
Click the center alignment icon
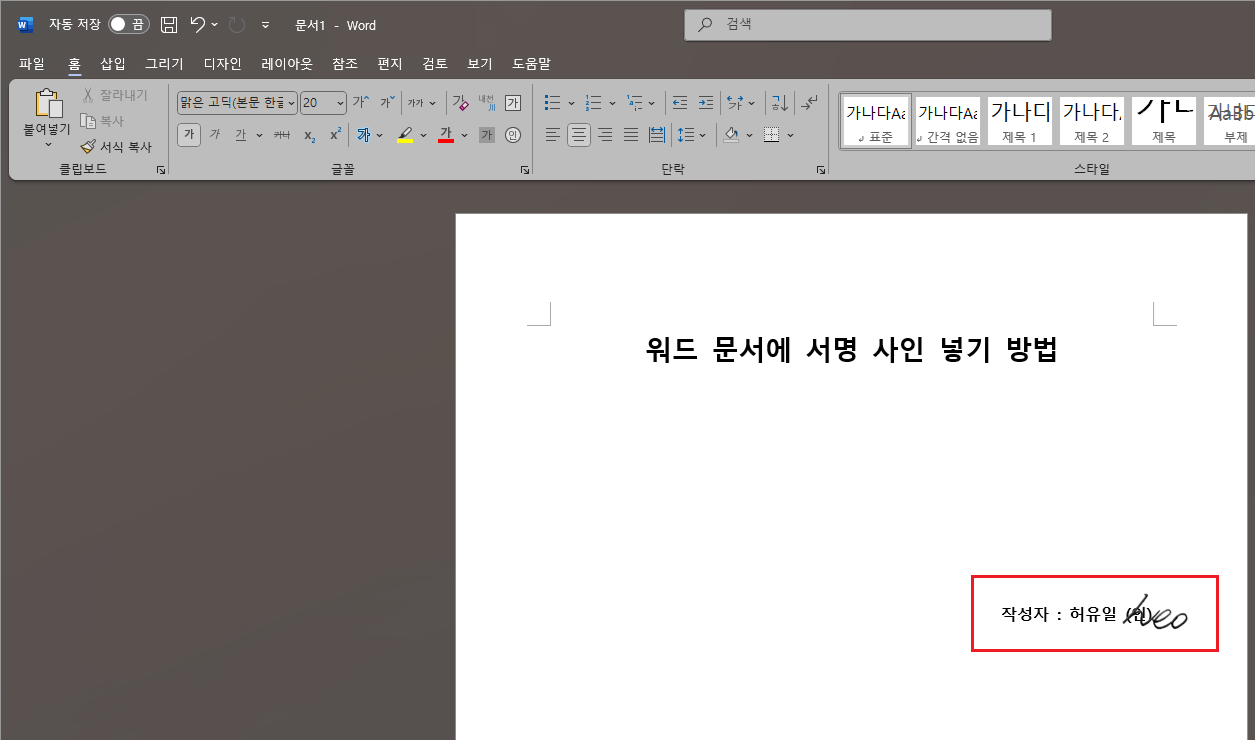579,134
